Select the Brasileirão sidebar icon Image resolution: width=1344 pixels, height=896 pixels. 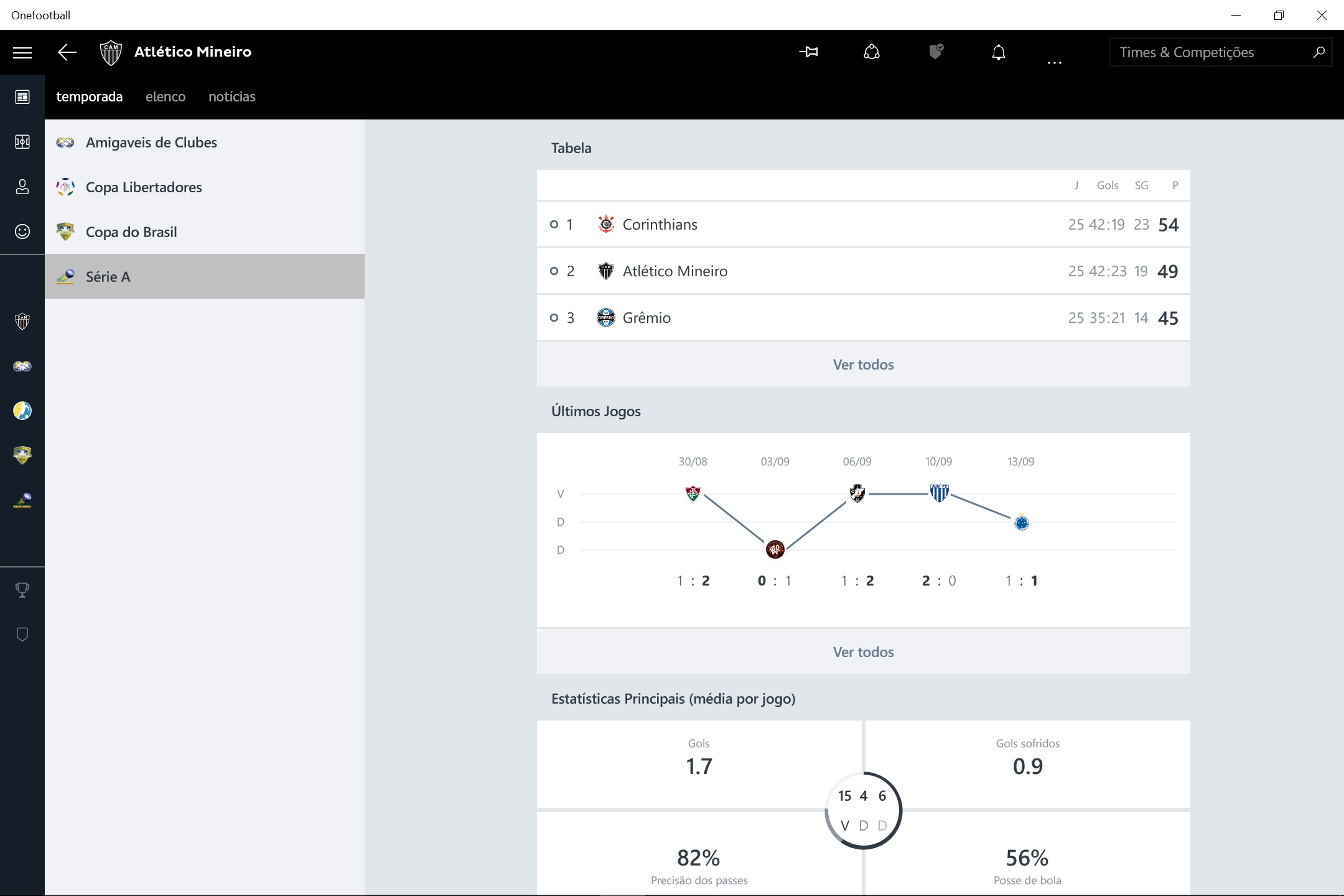(x=22, y=500)
